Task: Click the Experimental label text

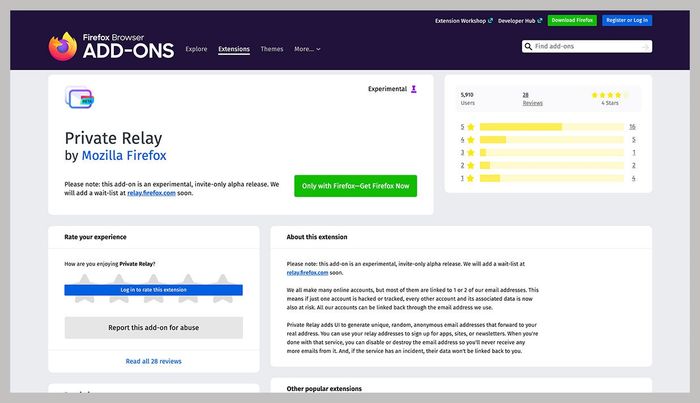Action: (388, 89)
